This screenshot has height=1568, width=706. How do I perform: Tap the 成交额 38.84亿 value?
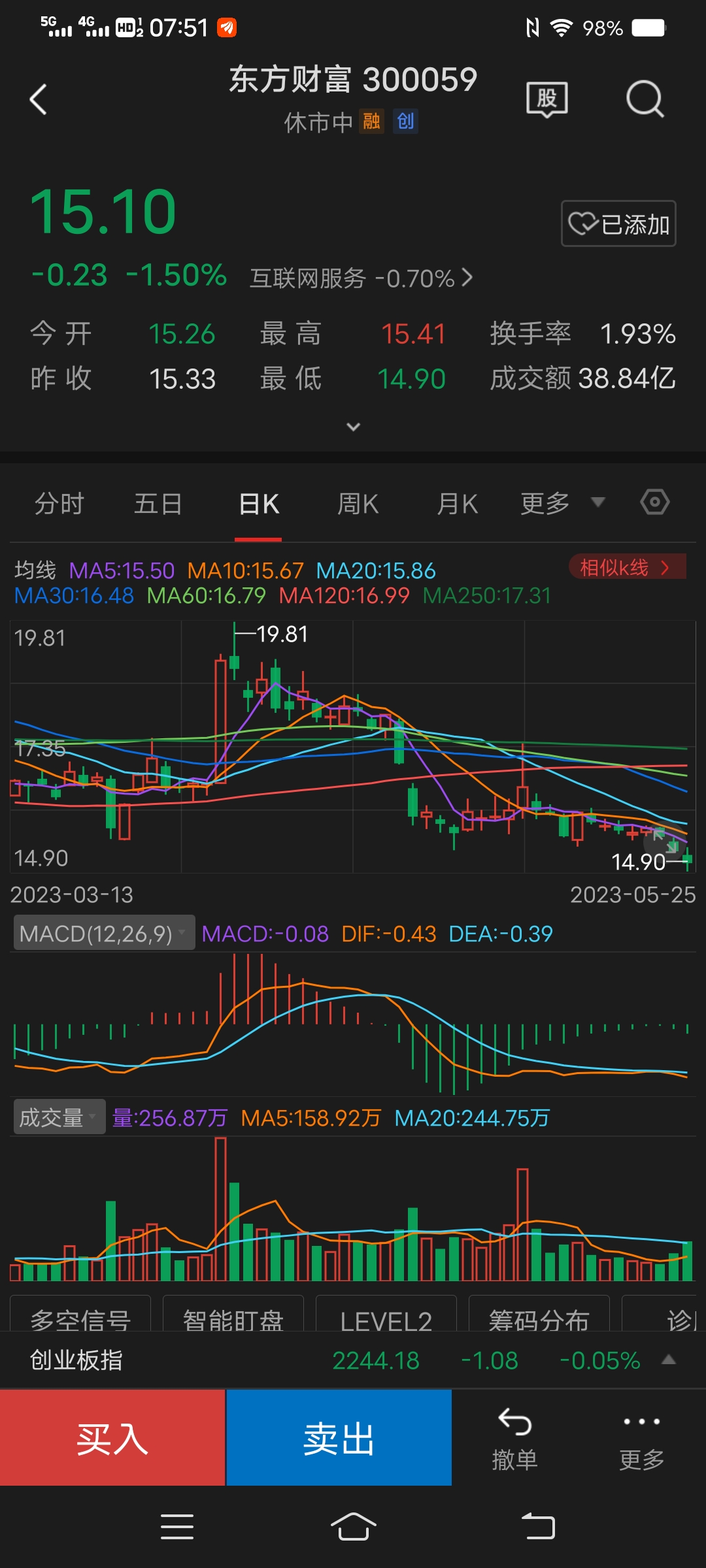627,378
